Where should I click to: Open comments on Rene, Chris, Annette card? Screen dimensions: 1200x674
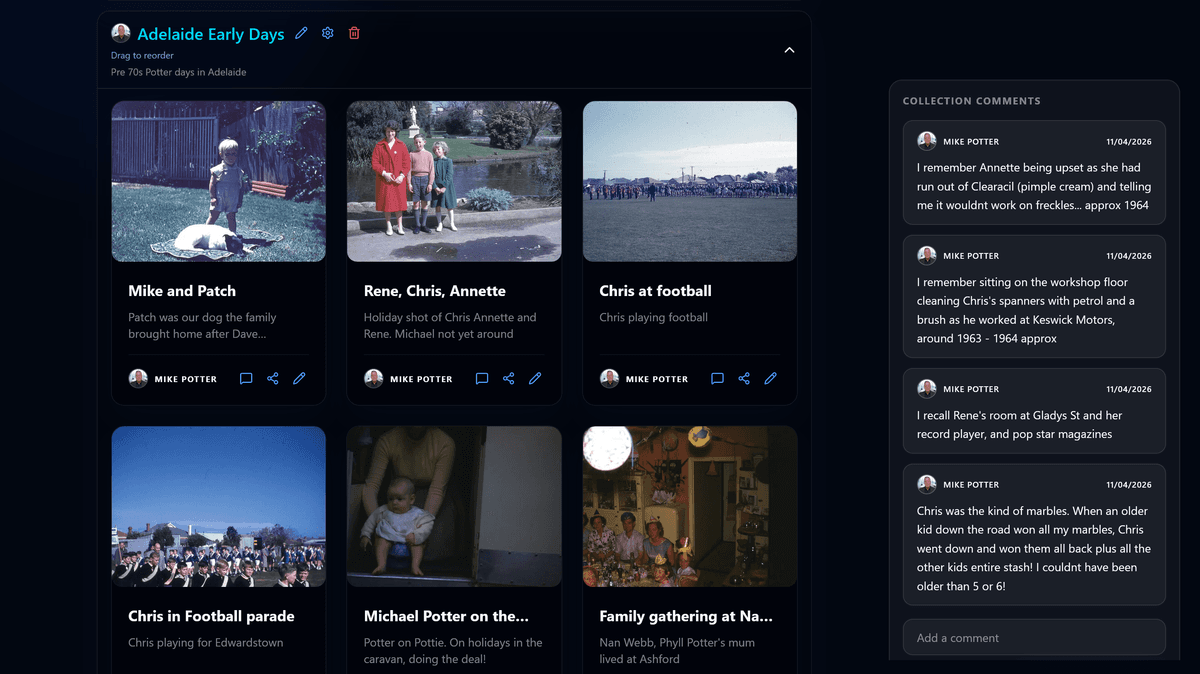(x=482, y=379)
